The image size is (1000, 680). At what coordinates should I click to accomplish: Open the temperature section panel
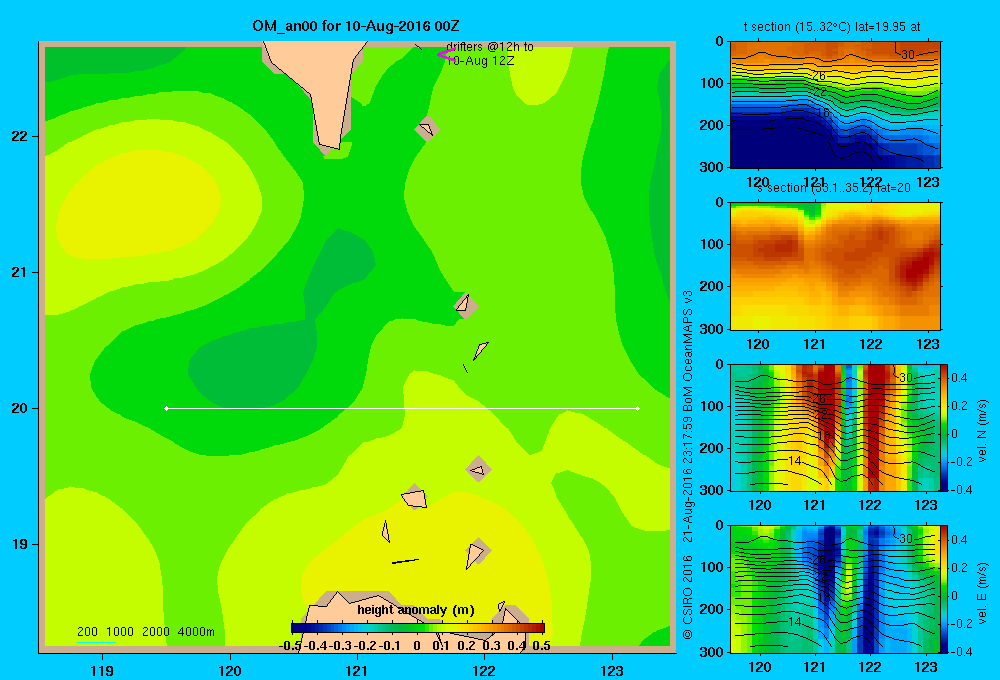[x=835, y=105]
